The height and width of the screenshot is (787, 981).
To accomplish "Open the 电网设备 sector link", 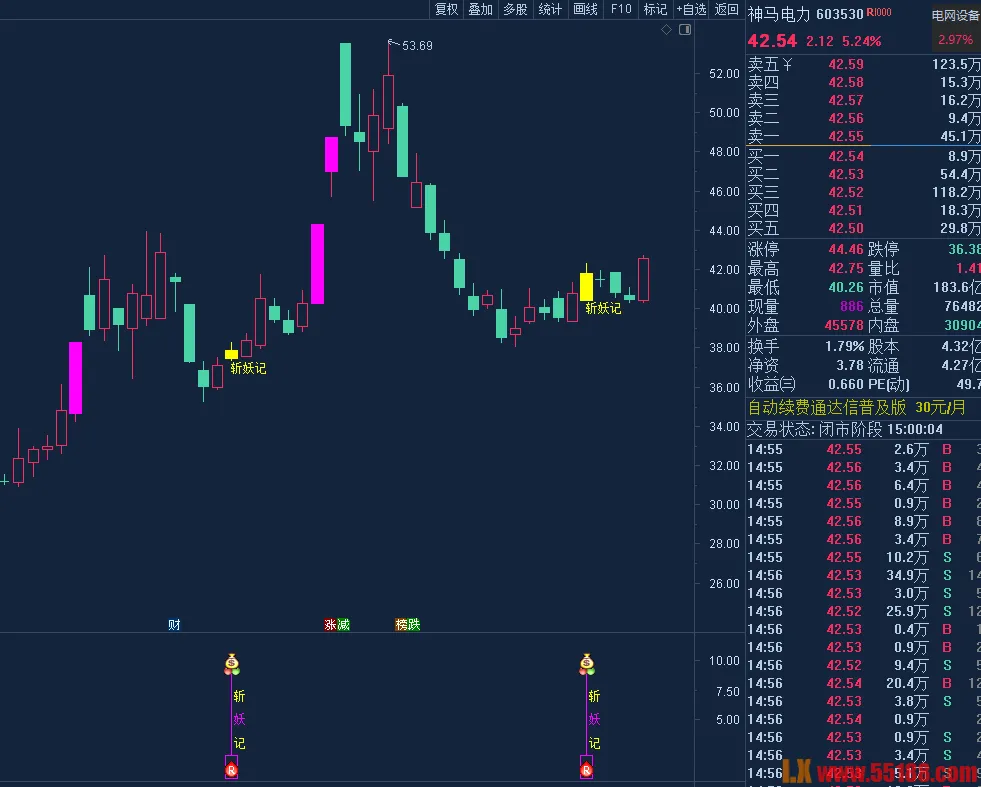I will (x=955, y=15).
